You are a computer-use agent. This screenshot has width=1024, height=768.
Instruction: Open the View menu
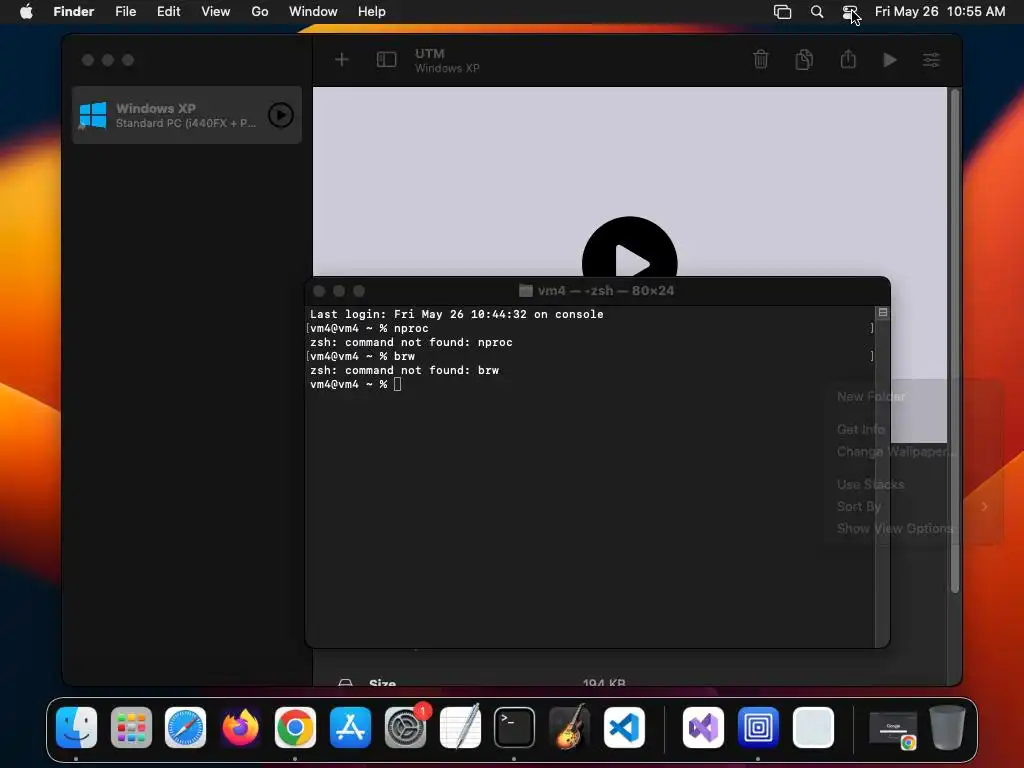pos(216,11)
